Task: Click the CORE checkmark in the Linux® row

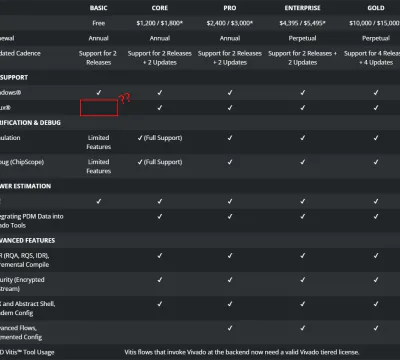Action: pyautogui.click(x=160, y=108)
